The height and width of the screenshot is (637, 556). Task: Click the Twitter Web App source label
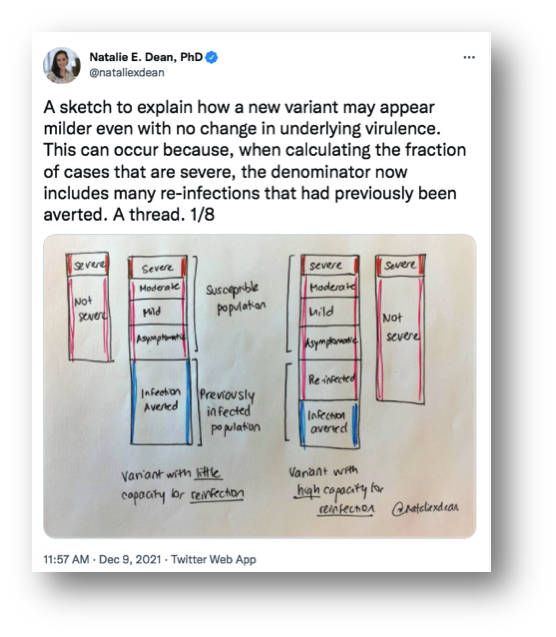(213, 559)
